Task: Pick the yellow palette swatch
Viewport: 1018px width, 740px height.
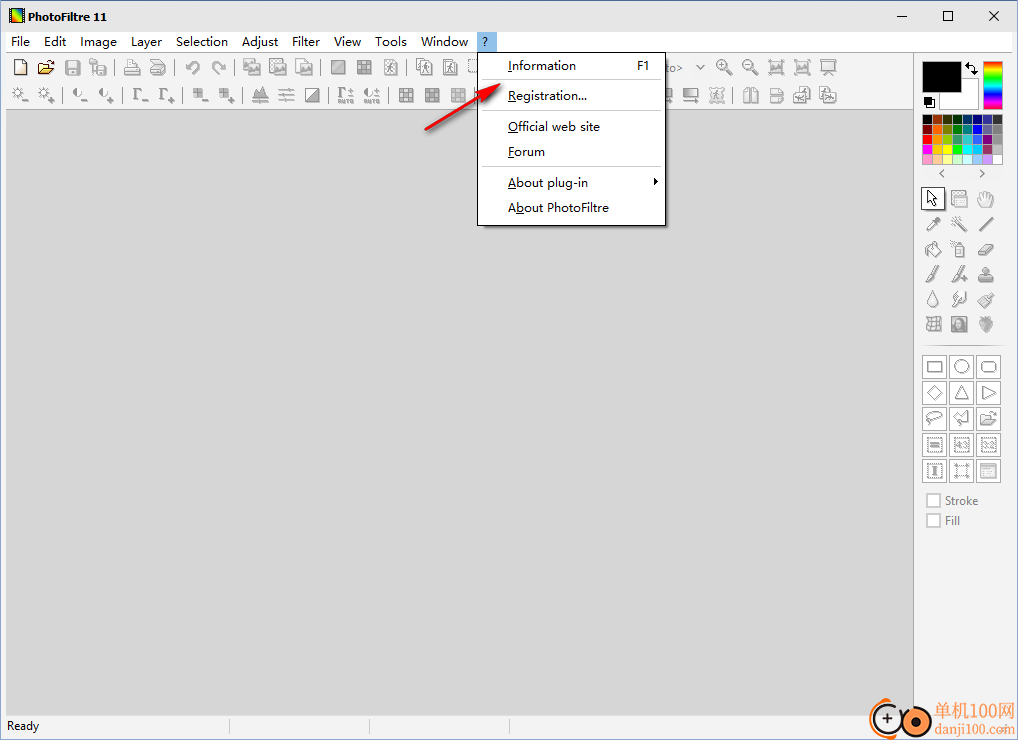Action: click(947, 149)
